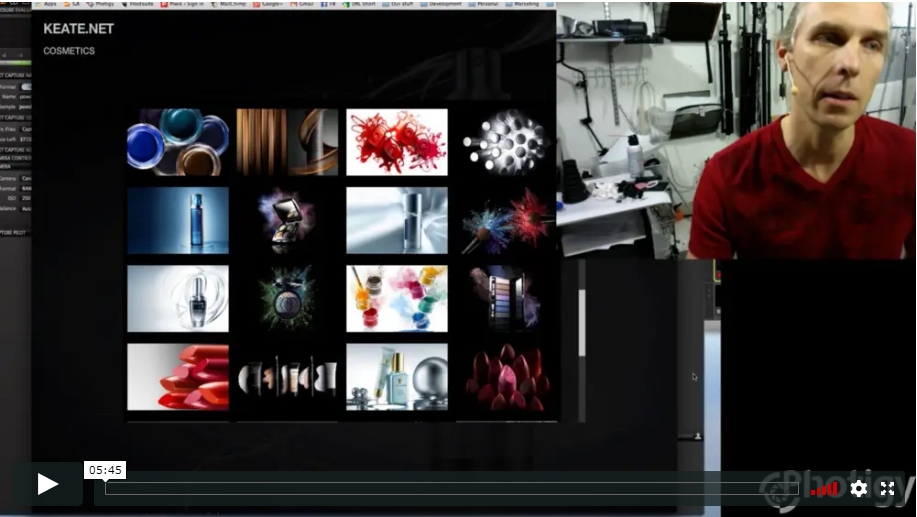Seek on the video progress bar
The image size is (917, 517).
click(451, 488)
